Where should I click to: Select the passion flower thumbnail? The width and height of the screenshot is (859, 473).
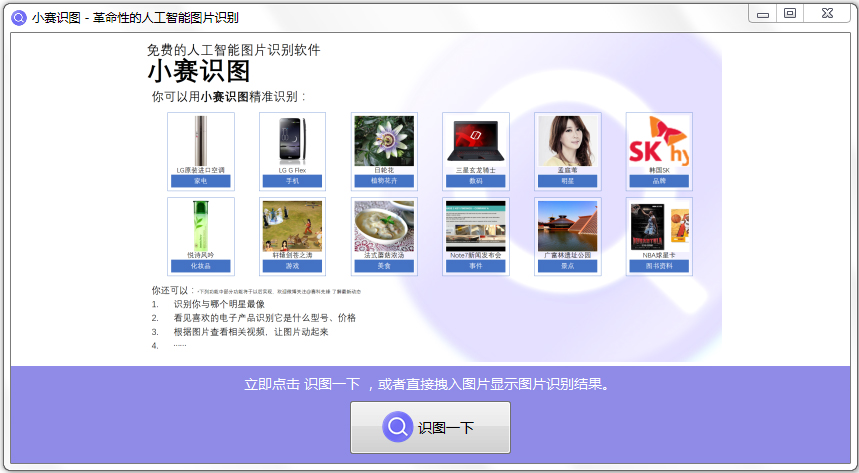pos(384,141)
